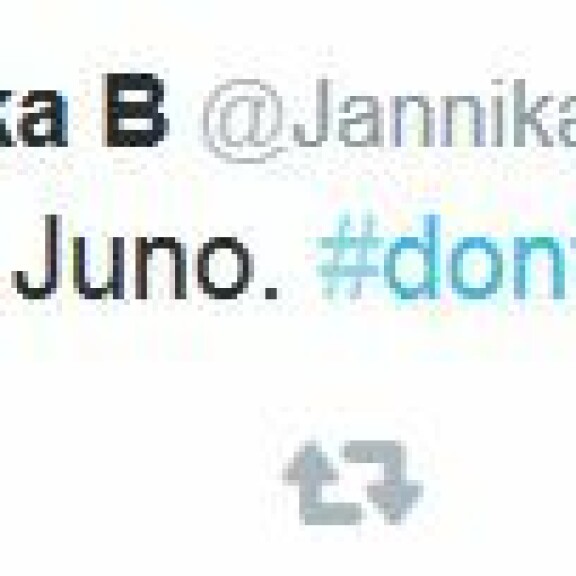Viewport: 576px width, 576px height.
Task: Click the letter J of Juno
Action: click(x=35, y=257)
